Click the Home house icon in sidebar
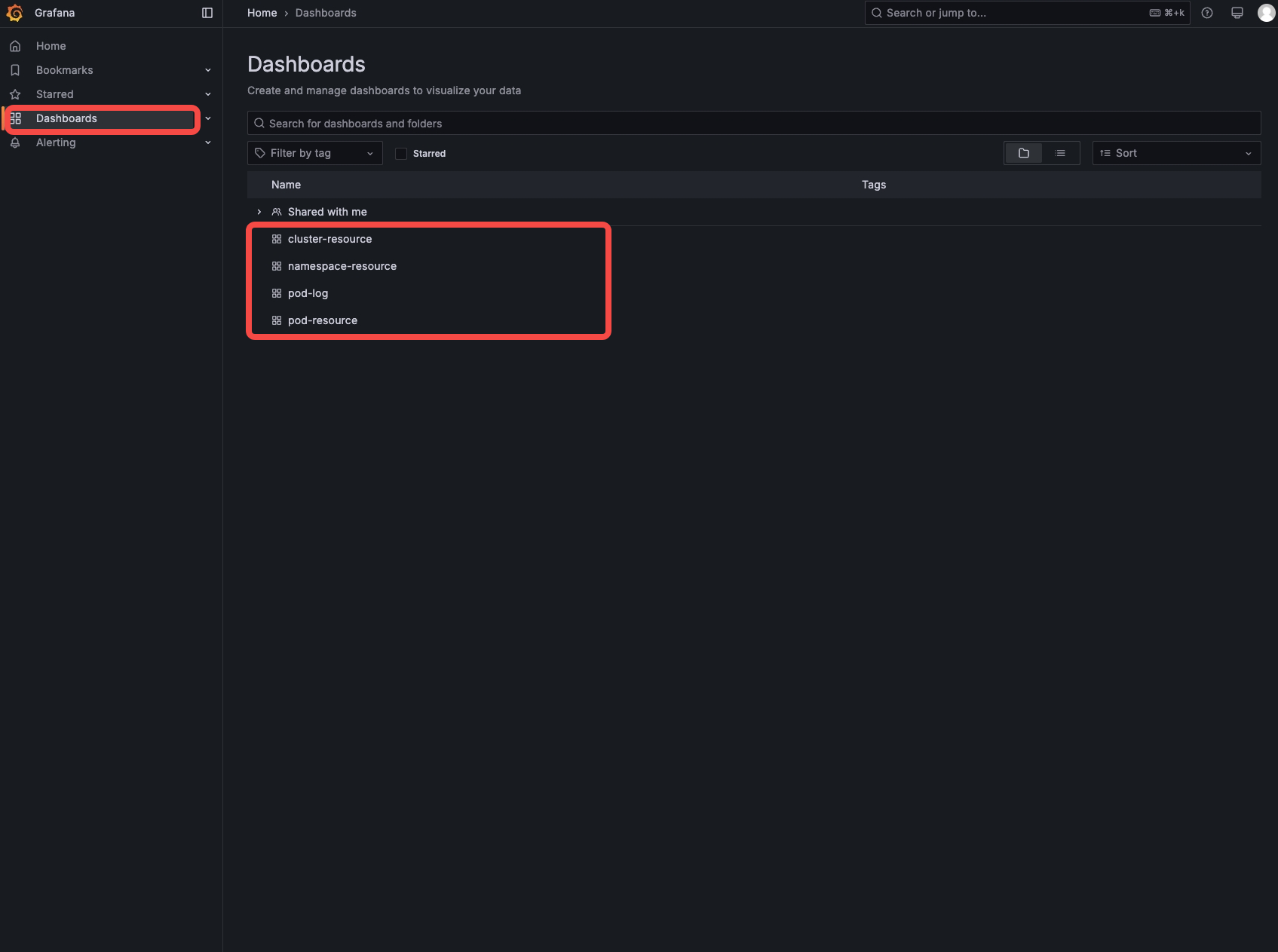Image resolution: width=1278 pixels, height=952 pixels. tap(15, 46)
